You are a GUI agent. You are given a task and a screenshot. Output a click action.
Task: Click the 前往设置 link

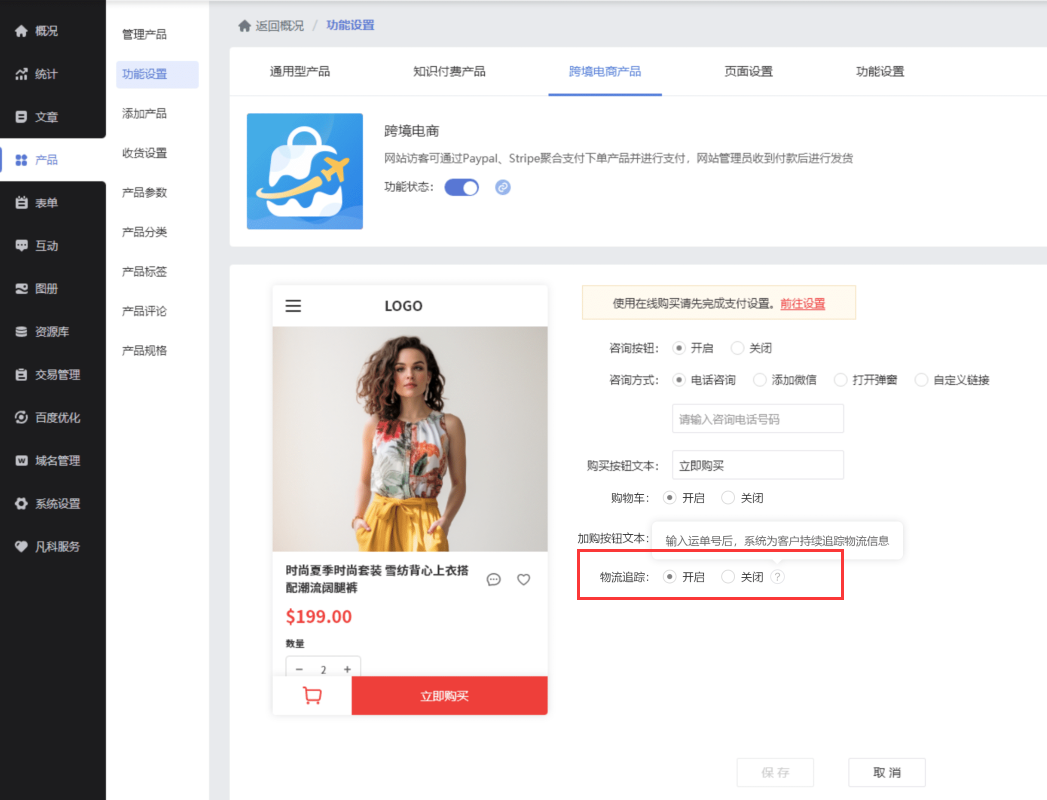point(802,303)
